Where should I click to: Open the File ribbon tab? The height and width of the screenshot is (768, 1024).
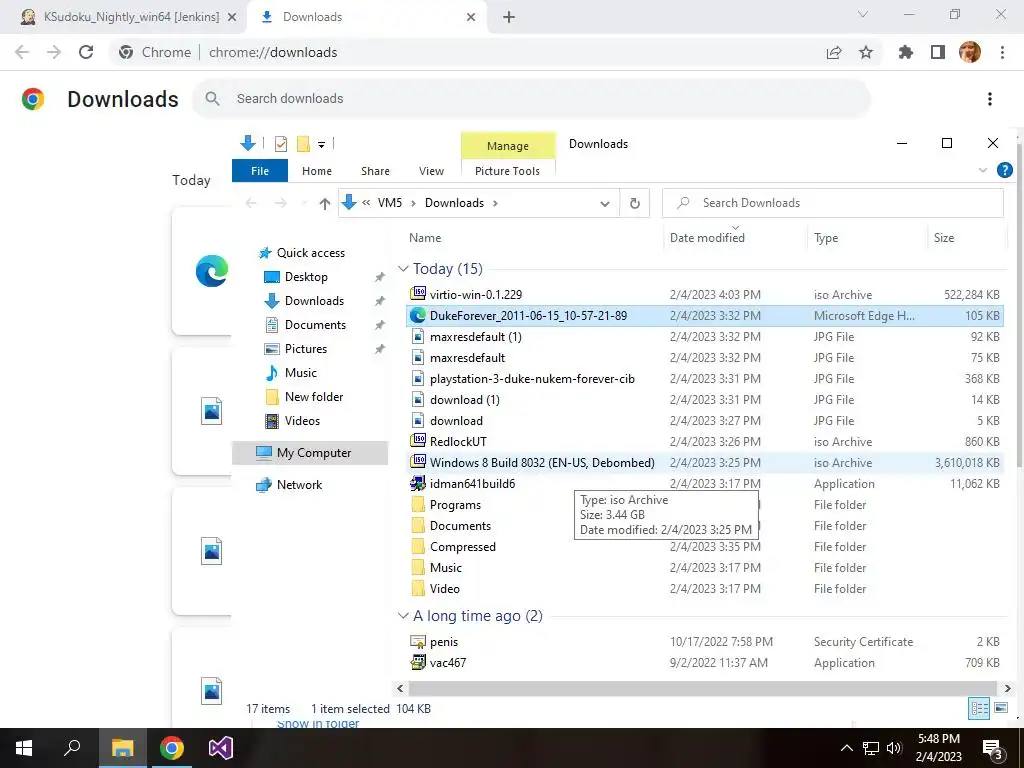[260, 170]
